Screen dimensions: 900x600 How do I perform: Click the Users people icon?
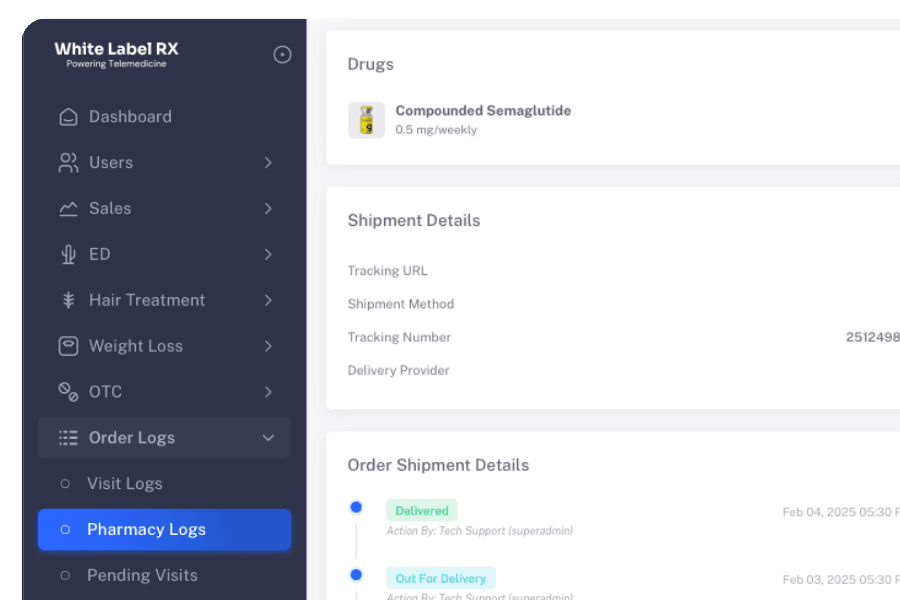pos(68,162)
